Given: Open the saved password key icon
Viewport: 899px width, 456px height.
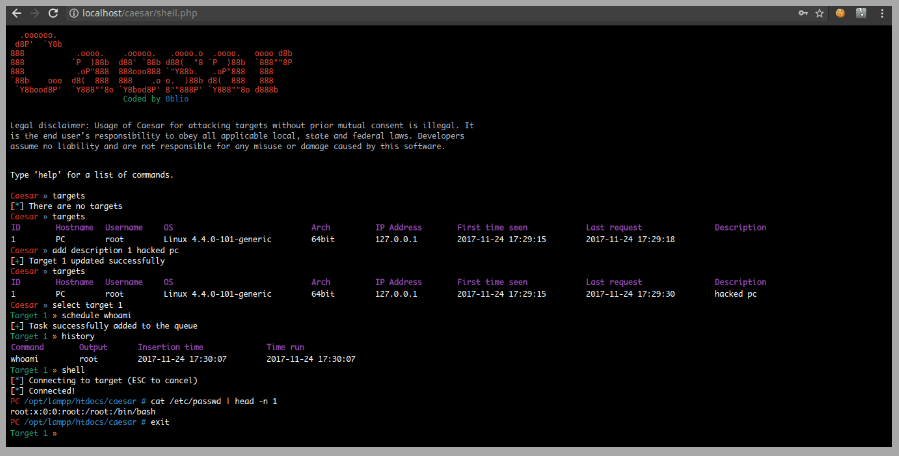Looking at the screenshot, I should click(804, 13).
